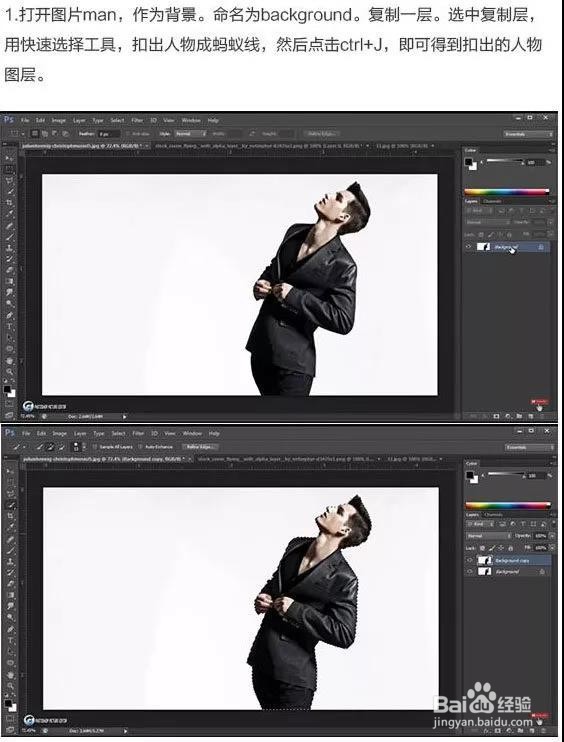Select Background copy layer thumbnail
Screen dimensions: 564x742
point(485,560)
